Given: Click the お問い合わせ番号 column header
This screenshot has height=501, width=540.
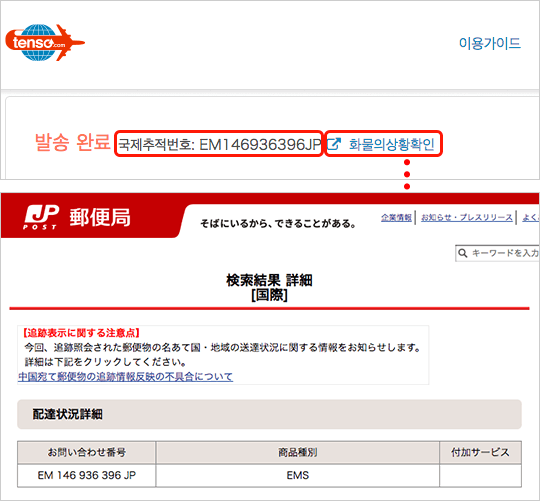Looking at the screenshot, I should tap(86, 452).
